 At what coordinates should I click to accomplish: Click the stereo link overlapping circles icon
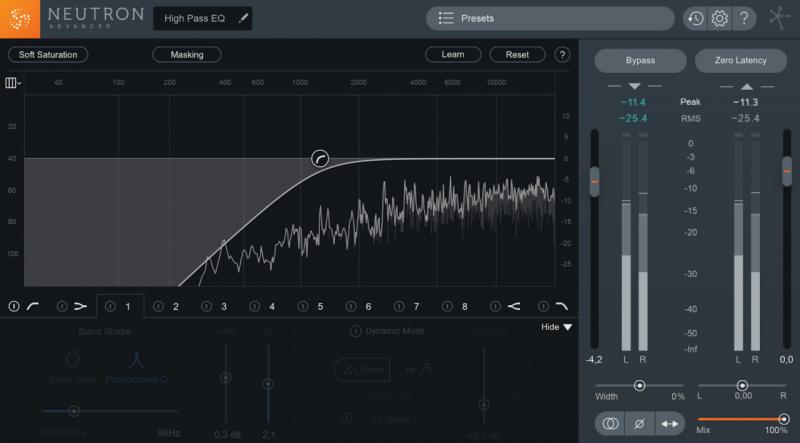point(610,424)
